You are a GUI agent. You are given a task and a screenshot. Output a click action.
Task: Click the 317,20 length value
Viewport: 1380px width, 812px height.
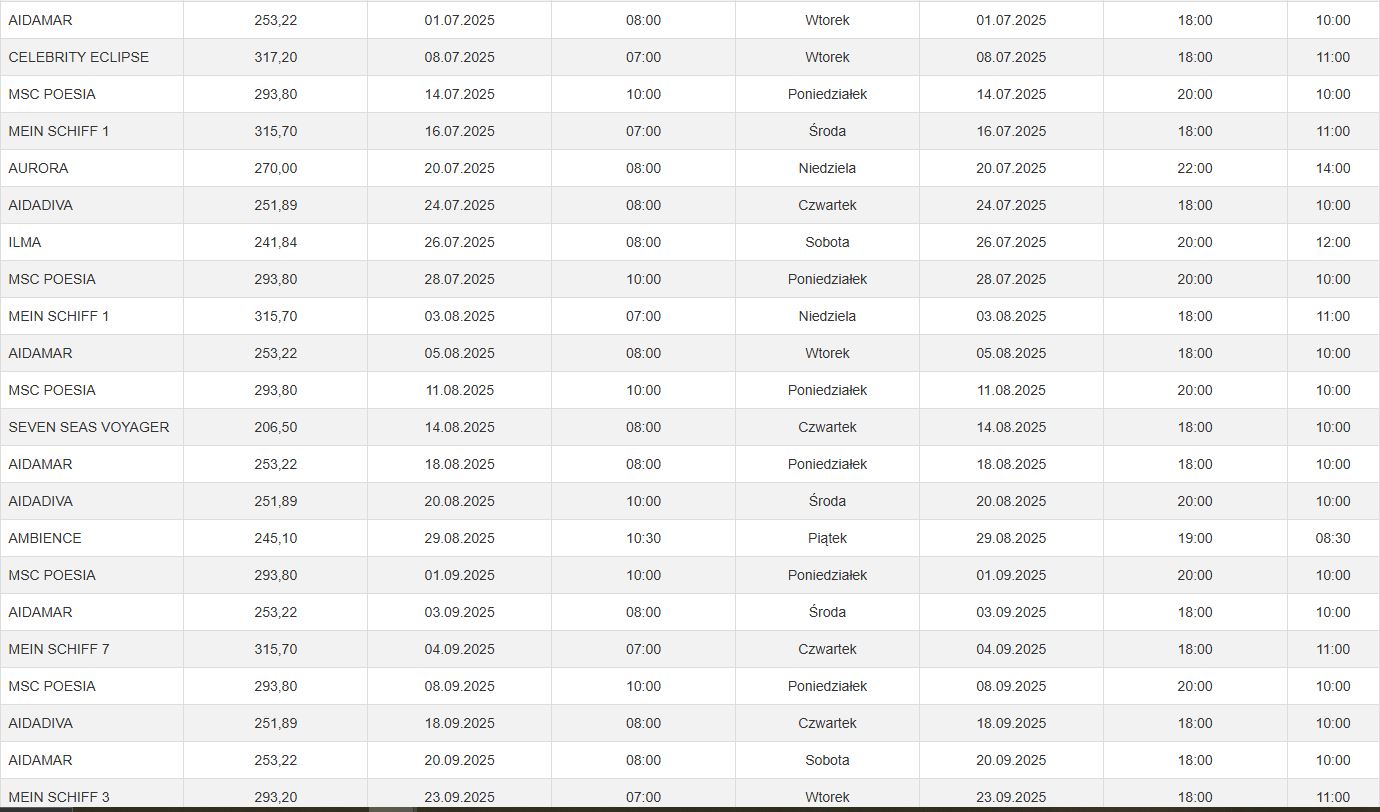[275, 57]
